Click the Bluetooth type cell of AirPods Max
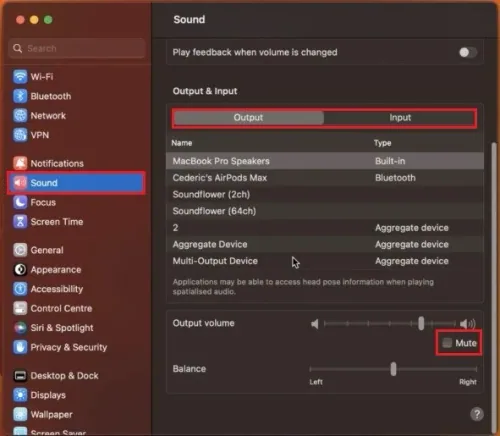500x436 pixels. (395, 178)
